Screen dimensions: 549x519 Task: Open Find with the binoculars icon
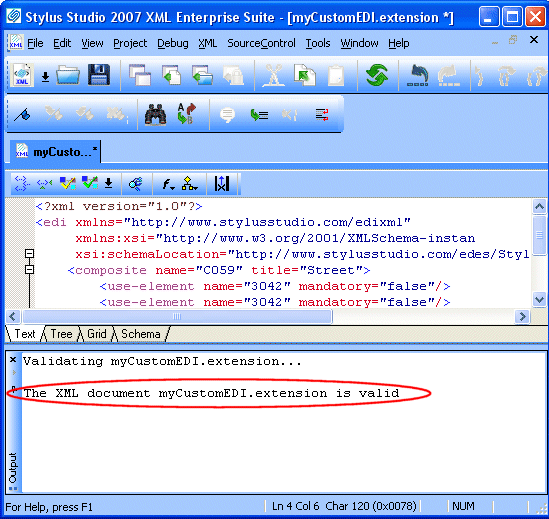click(x=155, y=114)
